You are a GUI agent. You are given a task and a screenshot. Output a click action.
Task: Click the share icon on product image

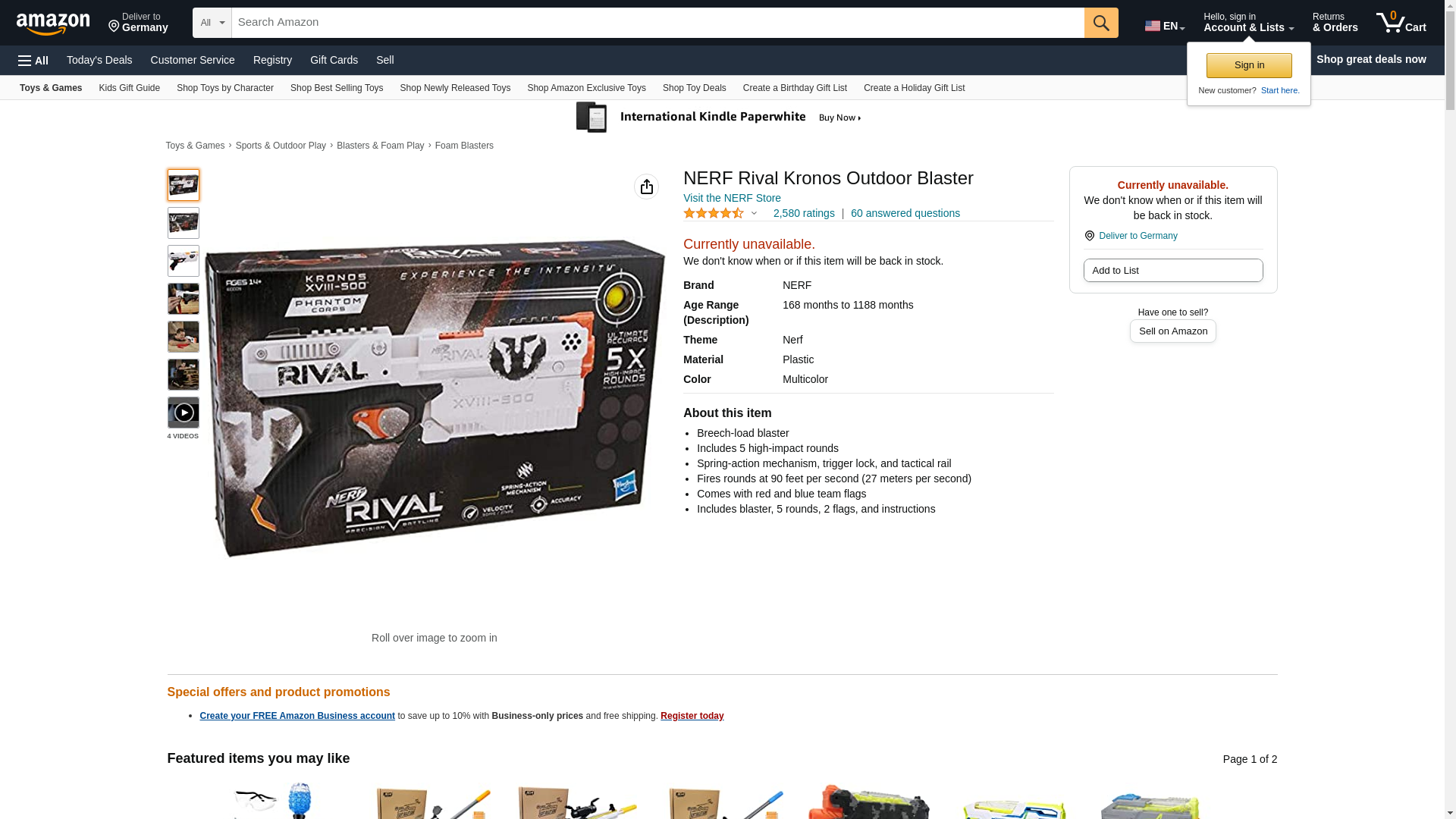[x=646, y=187]
